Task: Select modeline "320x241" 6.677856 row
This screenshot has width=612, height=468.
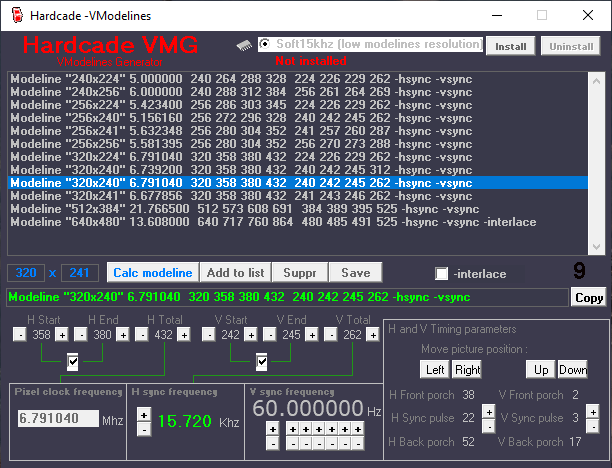Action: click(x=297, y=196)
